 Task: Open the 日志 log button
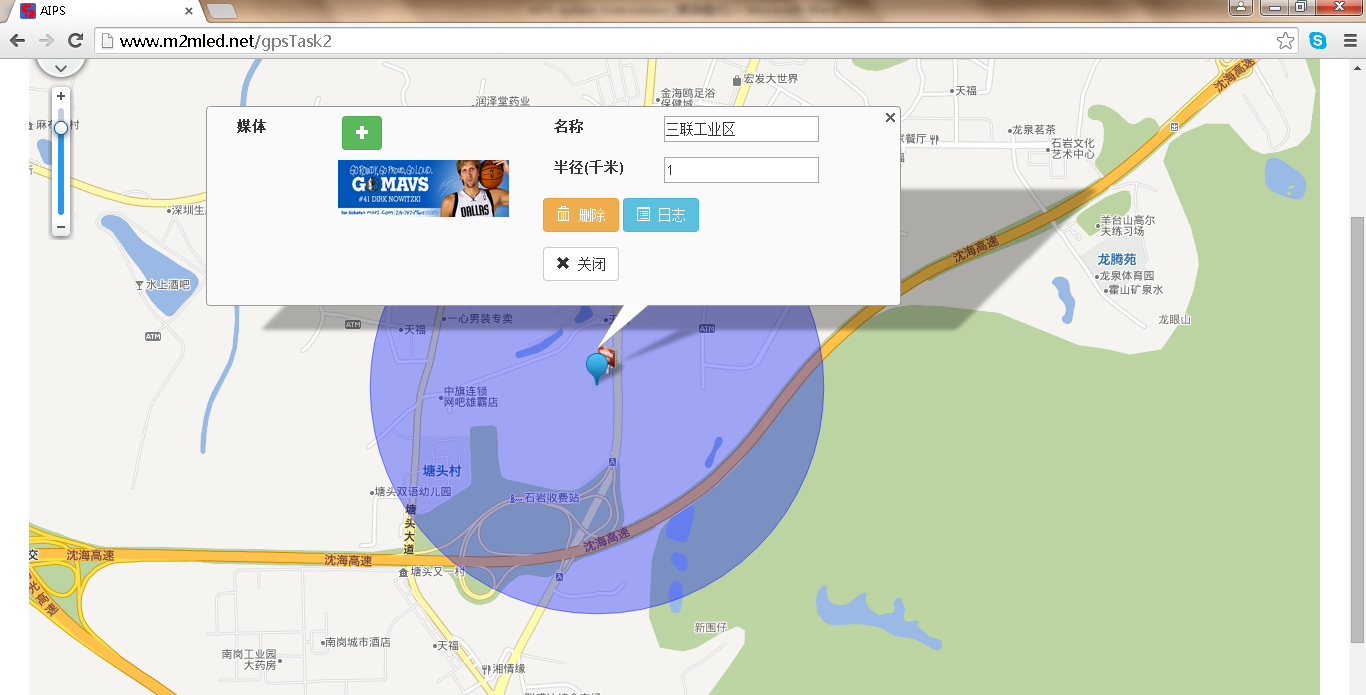(661, 215)
